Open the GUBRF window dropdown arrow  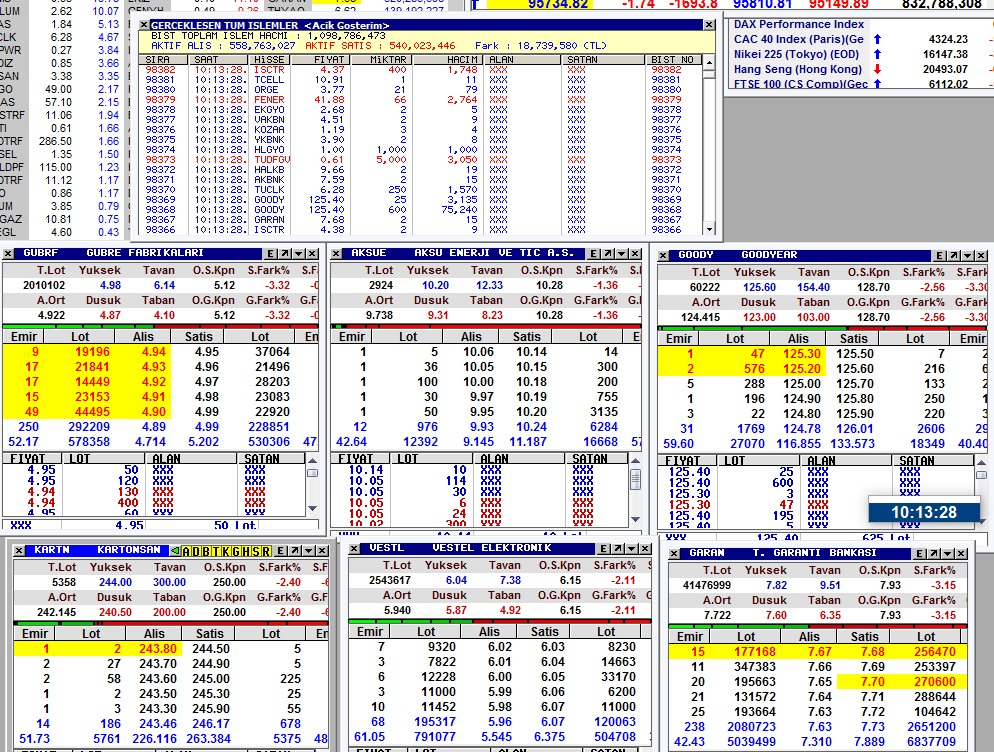[300, 254]
